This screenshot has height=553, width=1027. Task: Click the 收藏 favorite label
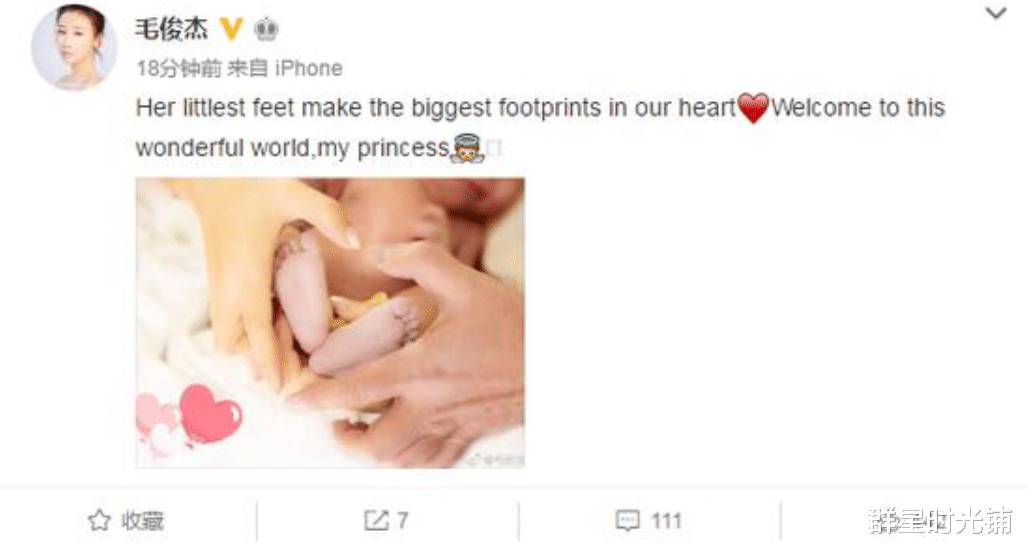[x=142, y=521]
